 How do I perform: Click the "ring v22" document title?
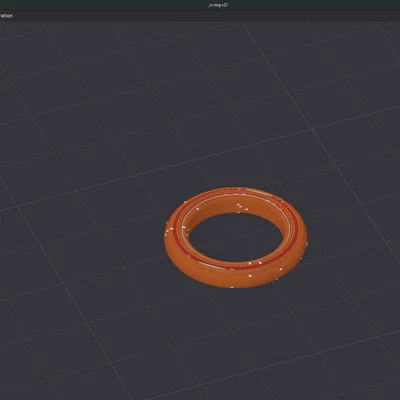(218, 5)
